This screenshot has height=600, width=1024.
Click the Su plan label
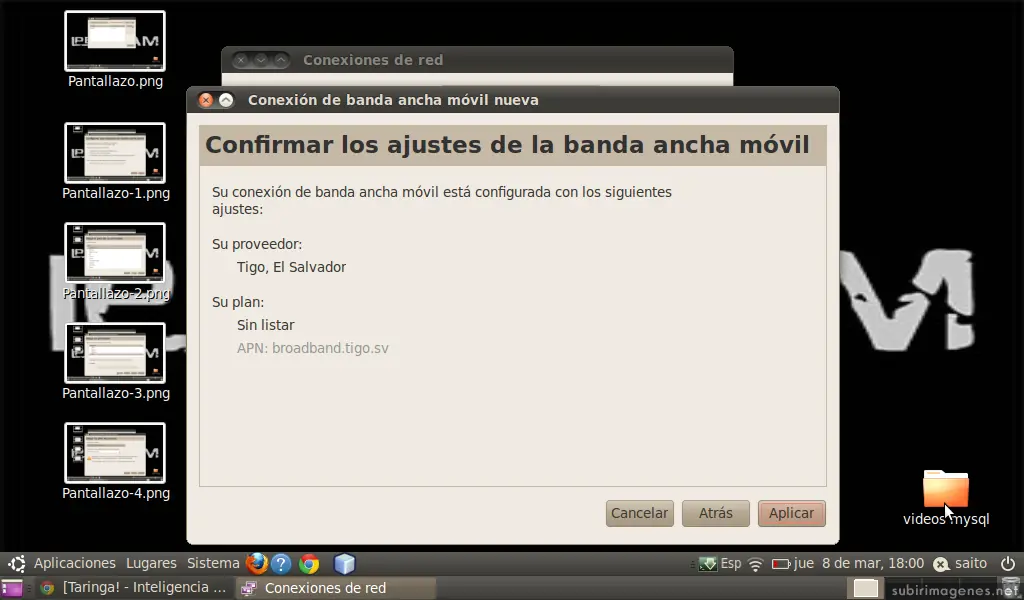click(x=238, y=302)
